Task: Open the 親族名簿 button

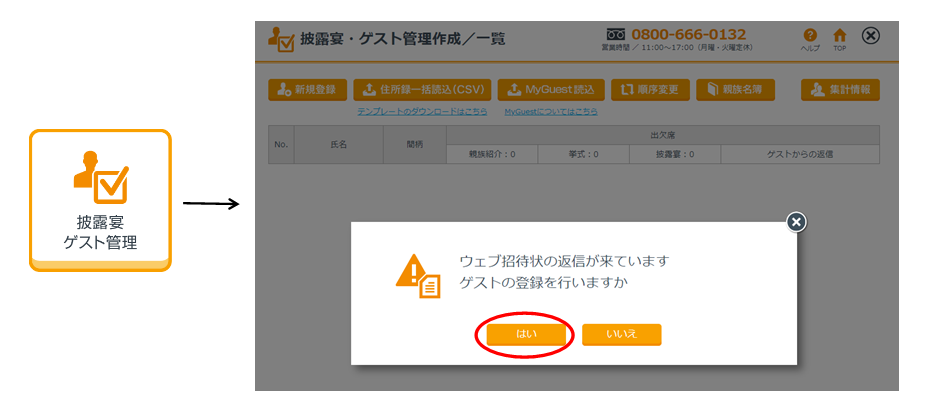Action: (x=735, y=90)
